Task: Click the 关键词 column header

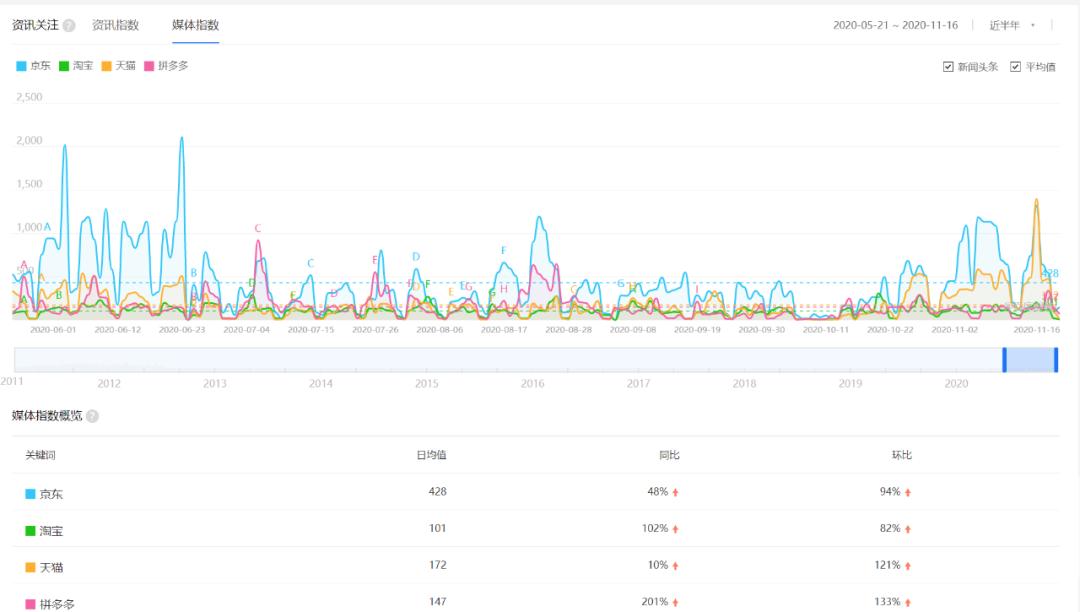Action: pos(41,455)
